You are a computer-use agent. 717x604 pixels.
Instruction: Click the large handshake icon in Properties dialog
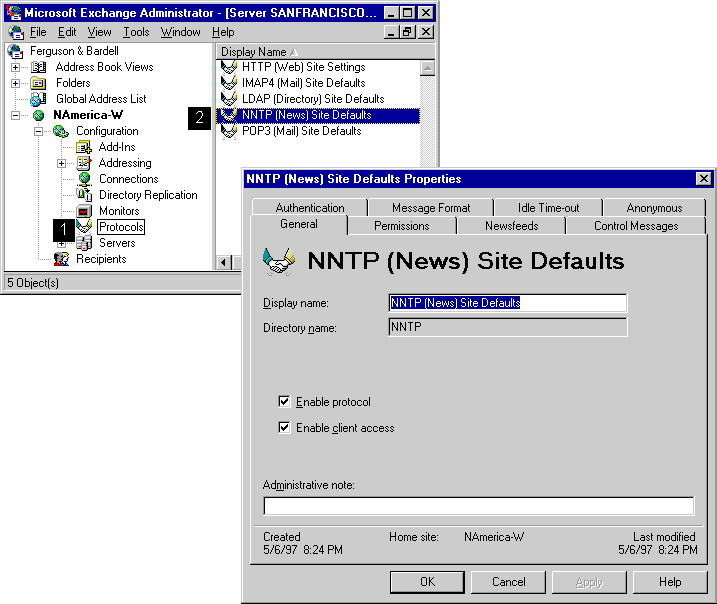[279, 262]
